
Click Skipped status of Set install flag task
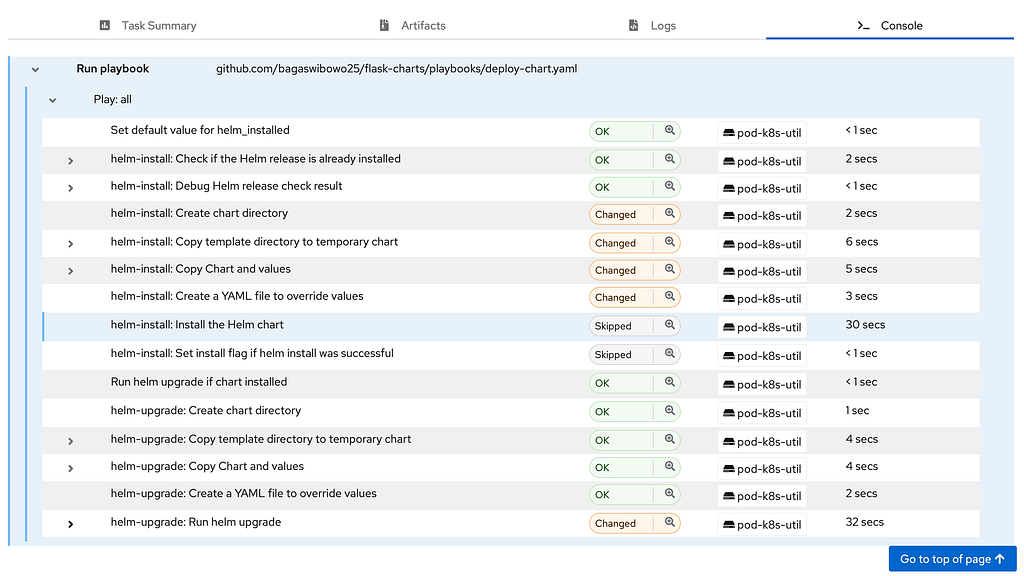(621, 355)
